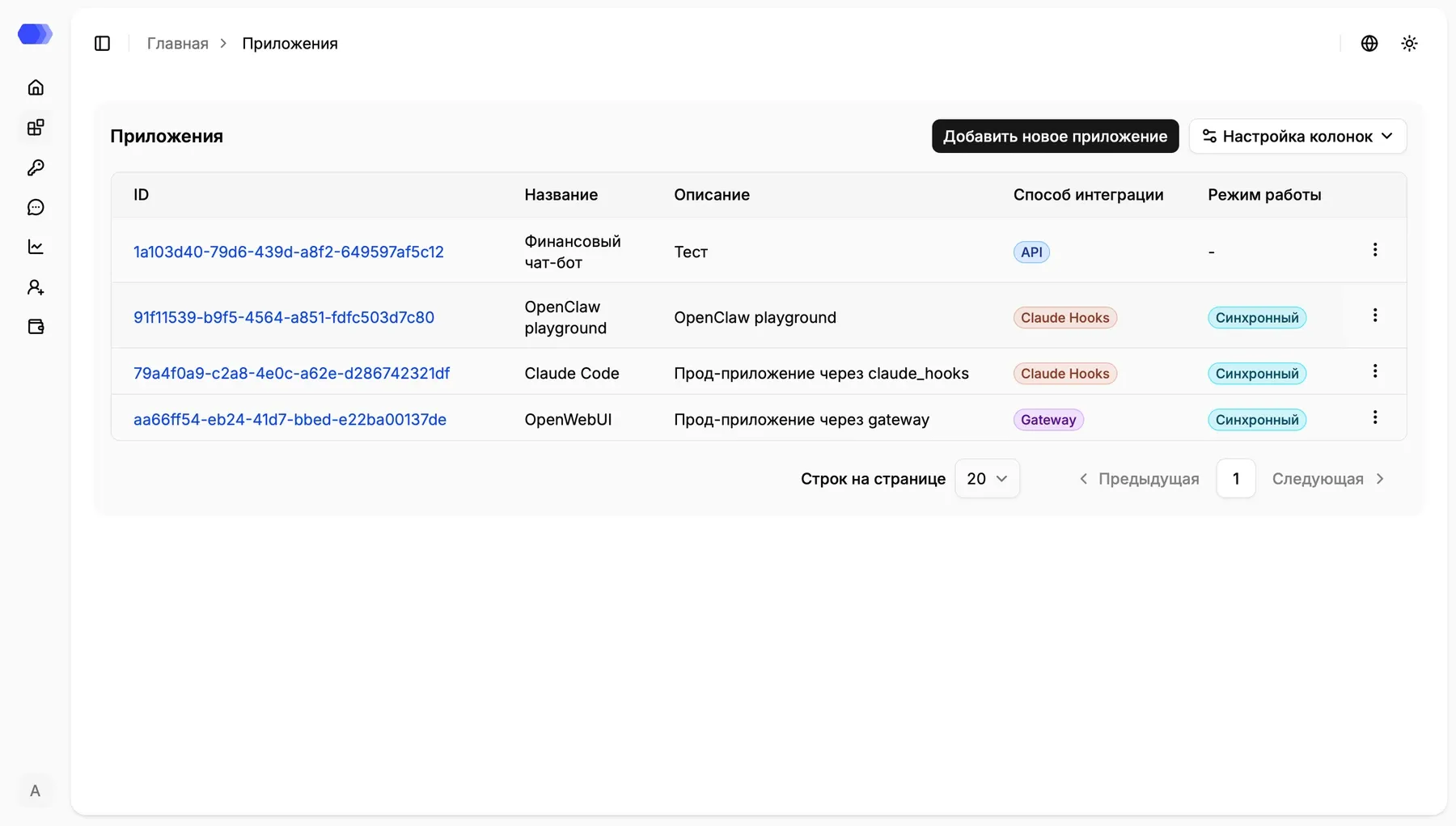
Task: Click the blue app logo
Action: click(35, 34)
